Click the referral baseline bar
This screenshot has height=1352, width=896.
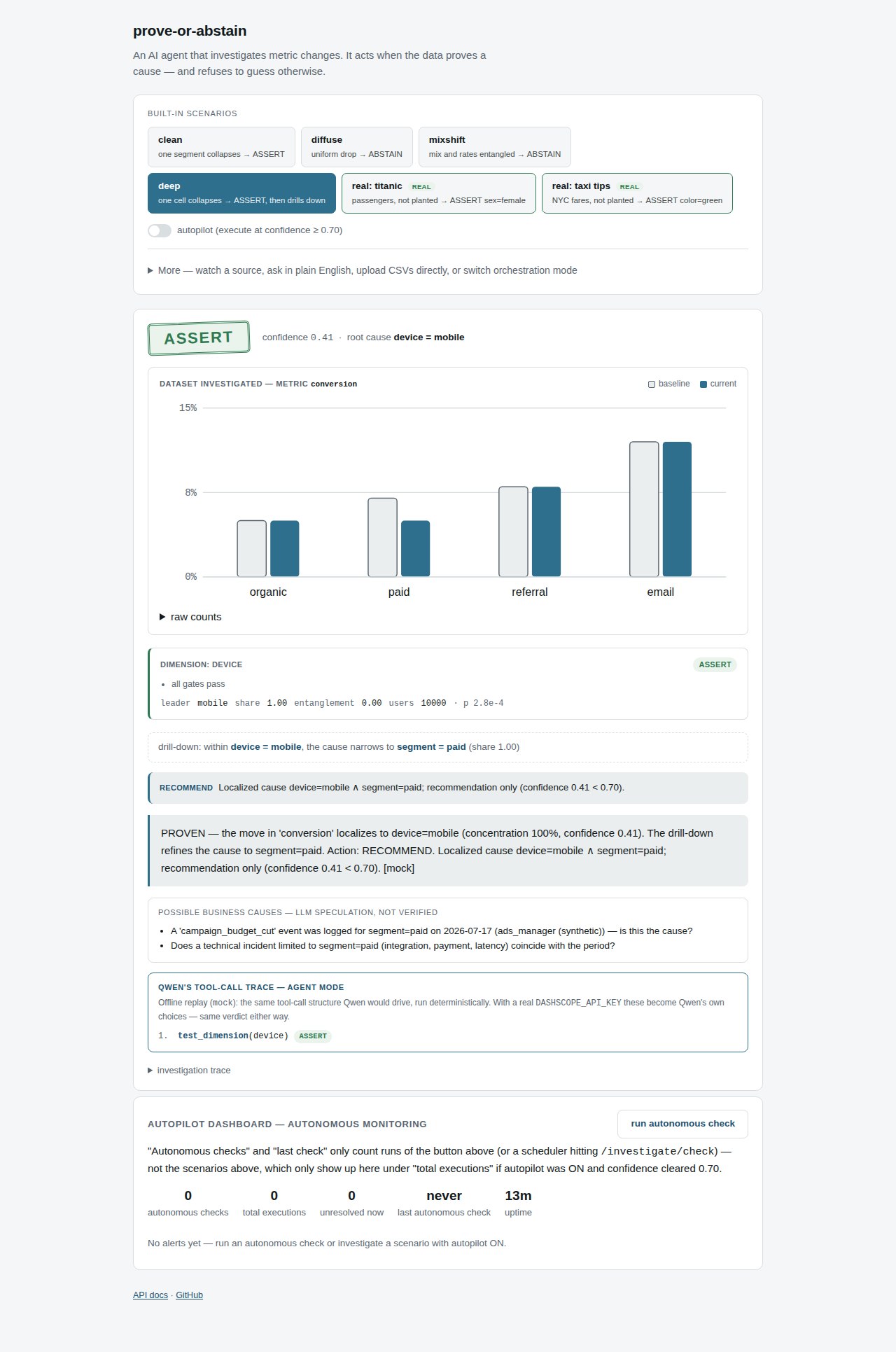point(513,532)
